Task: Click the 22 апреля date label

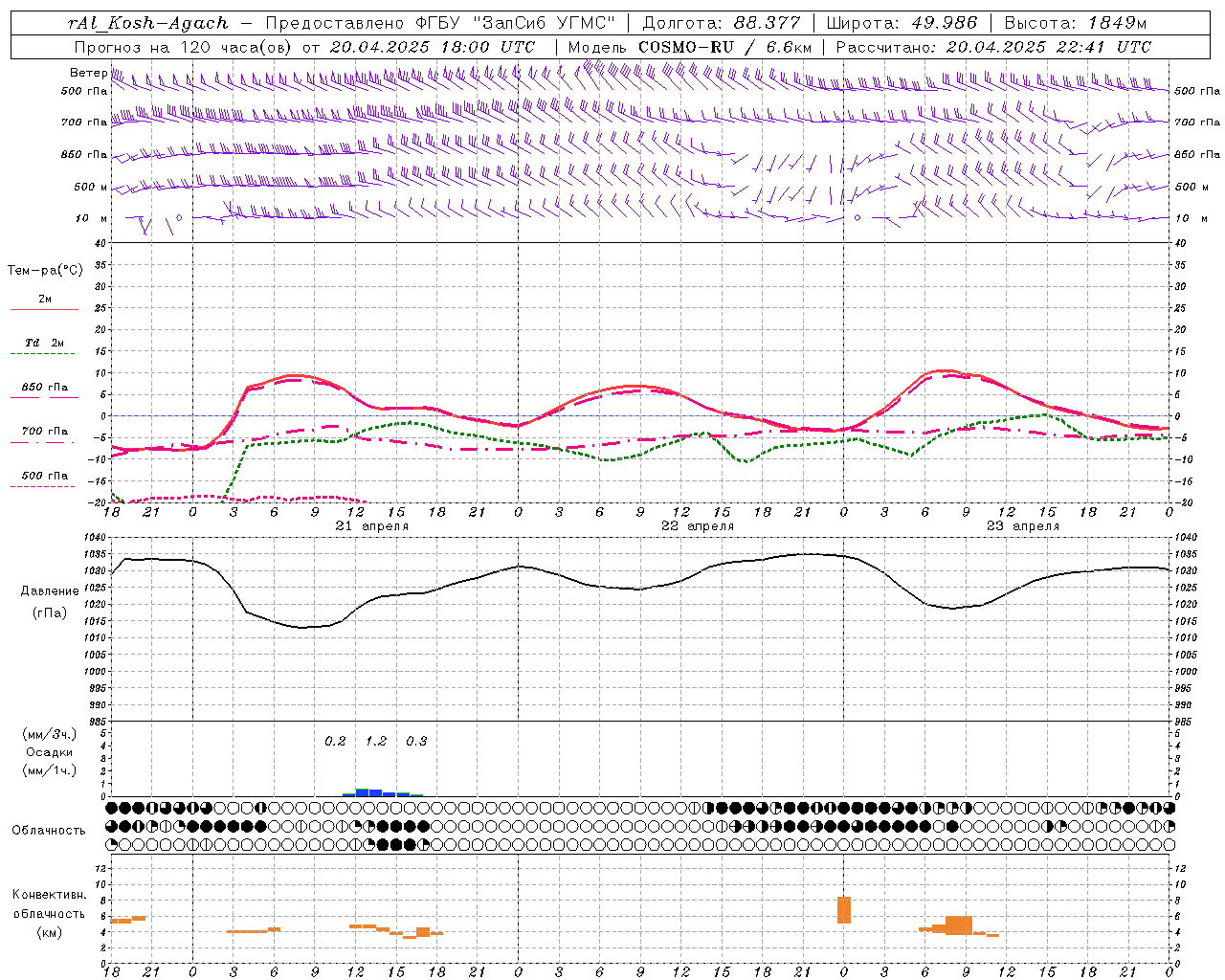Action: pyautogui.click(x=698, y=526)
